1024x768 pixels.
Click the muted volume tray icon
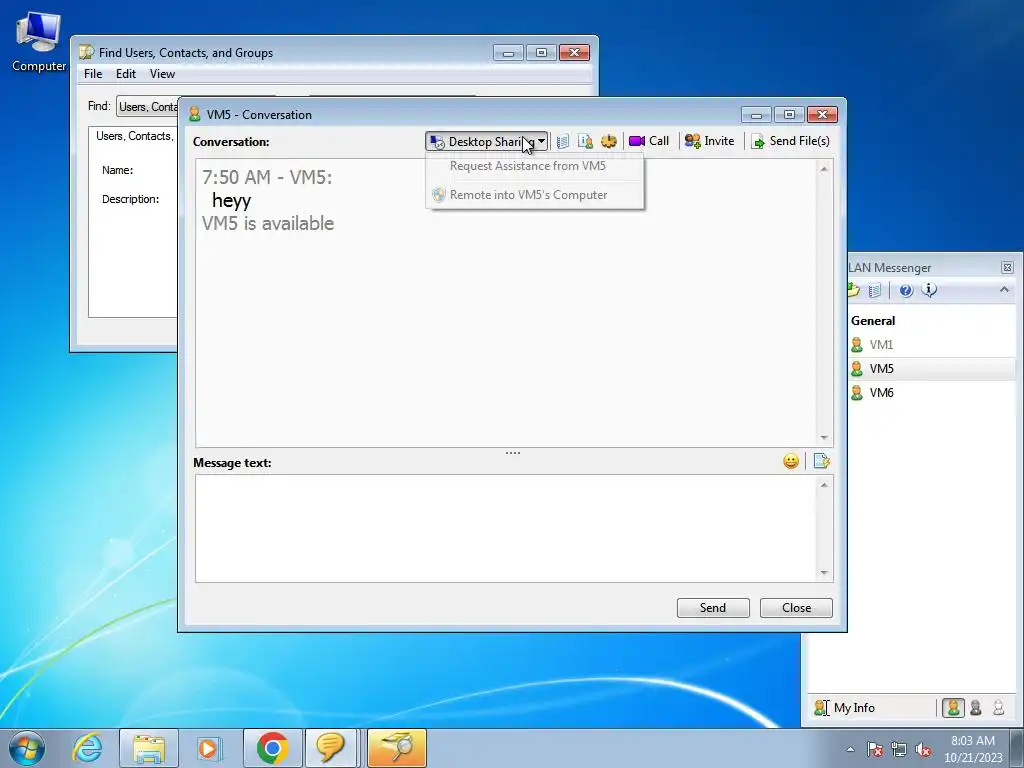(923, 749)
